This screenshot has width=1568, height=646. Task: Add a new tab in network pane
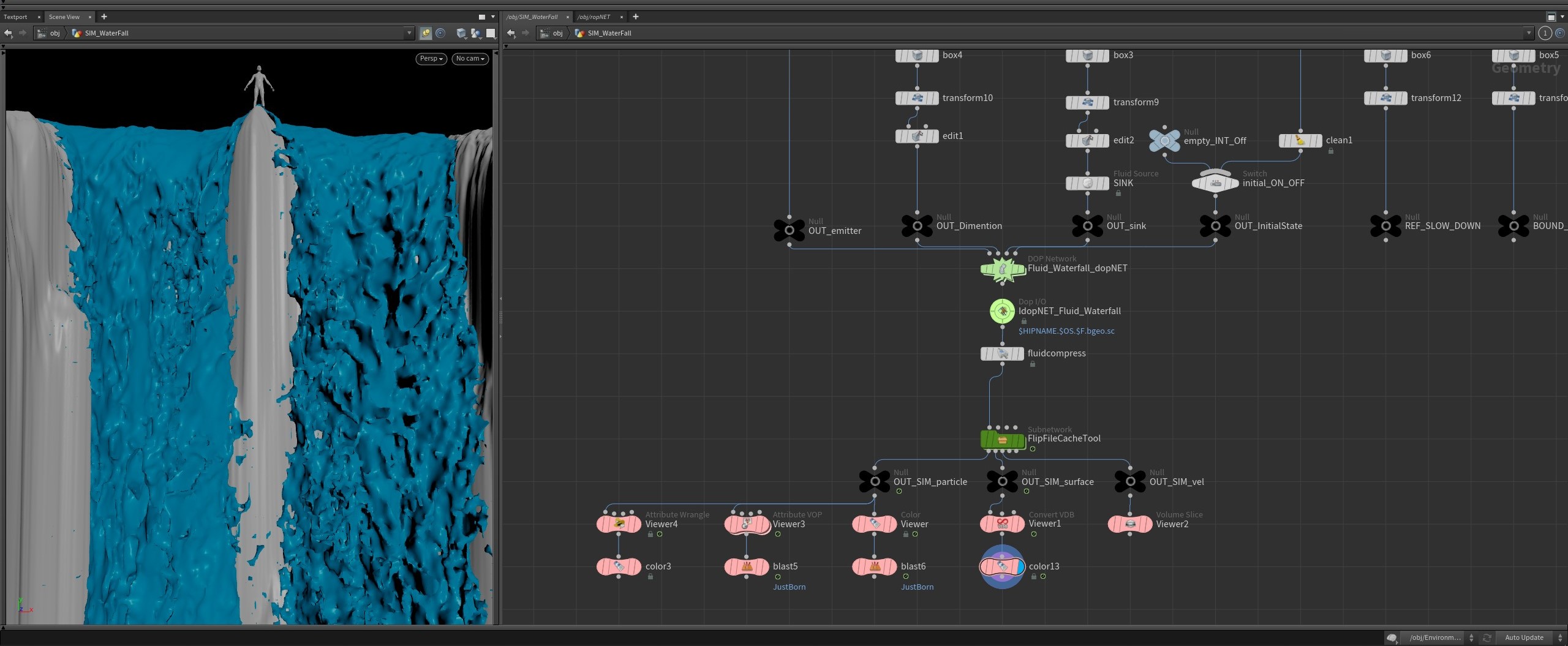click(x=636, y=17)
